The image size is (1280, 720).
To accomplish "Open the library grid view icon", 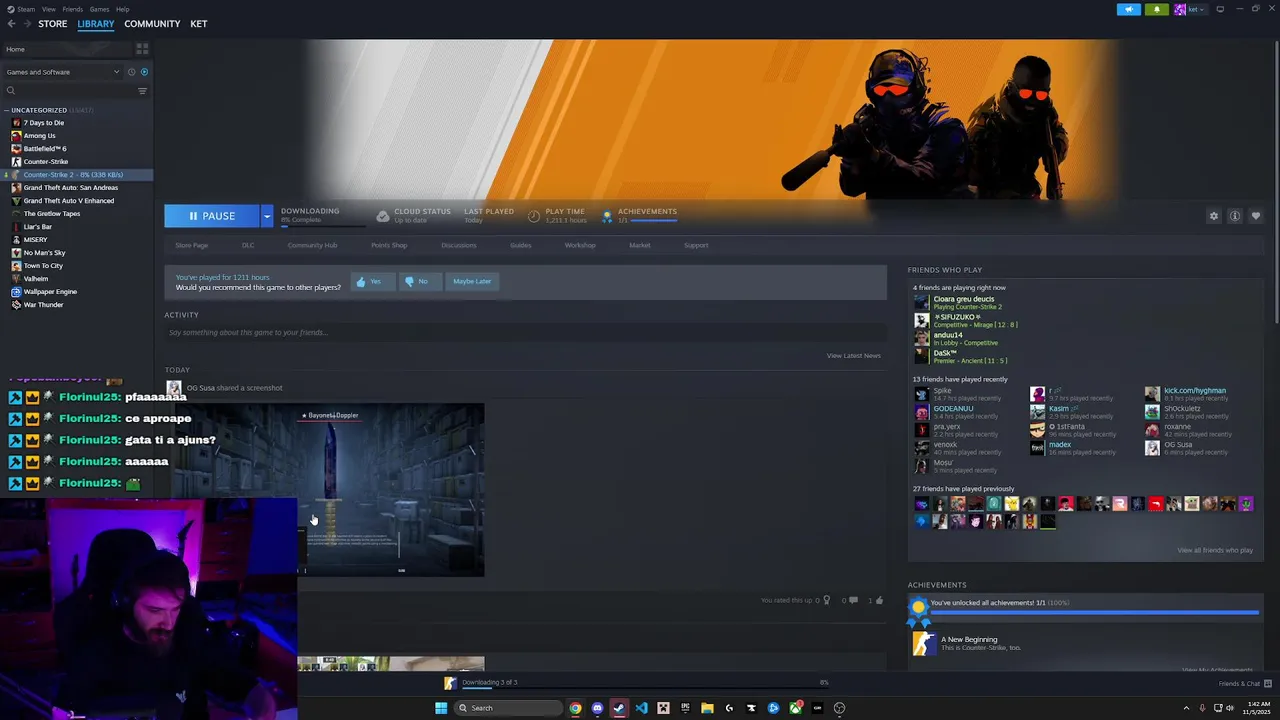I will click(142, 48).
